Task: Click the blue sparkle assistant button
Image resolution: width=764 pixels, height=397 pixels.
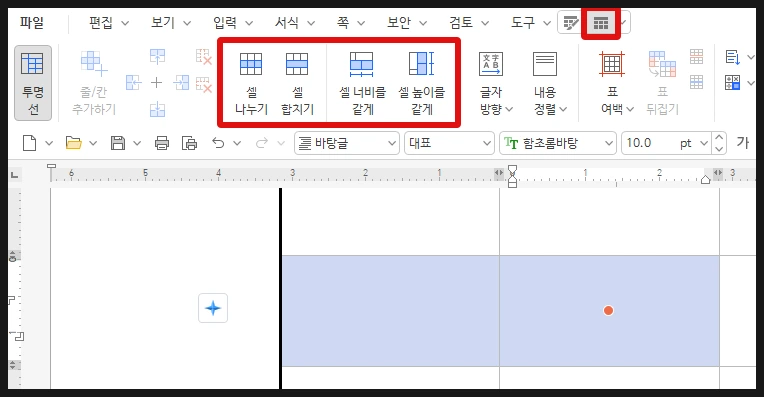Action: click(213, 308)
